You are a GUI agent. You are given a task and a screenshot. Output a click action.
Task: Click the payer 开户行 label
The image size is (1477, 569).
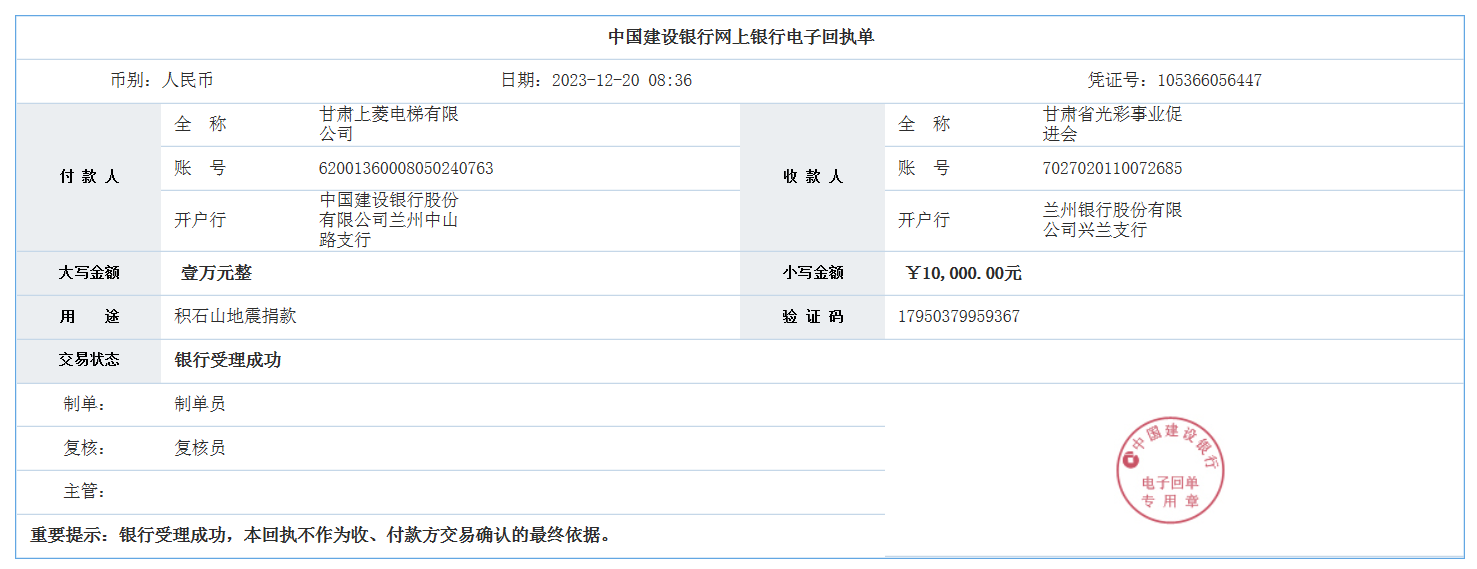click(x=200, y=220)
